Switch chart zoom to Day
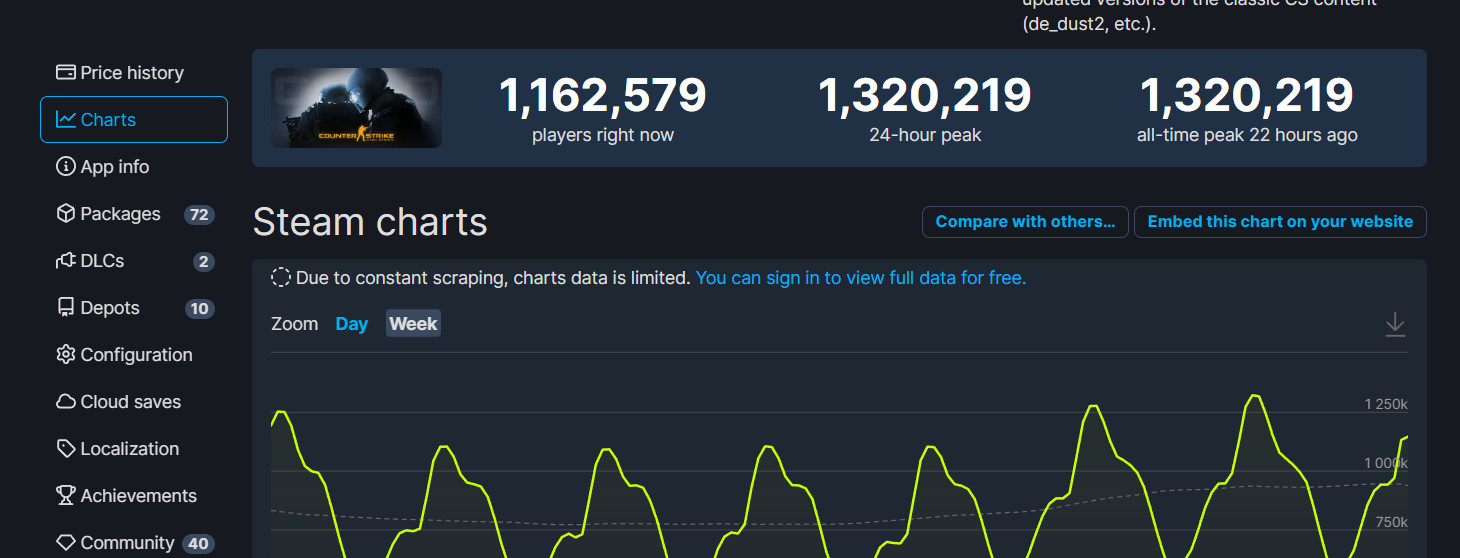 pyautogui.click(x=351, y=324)
